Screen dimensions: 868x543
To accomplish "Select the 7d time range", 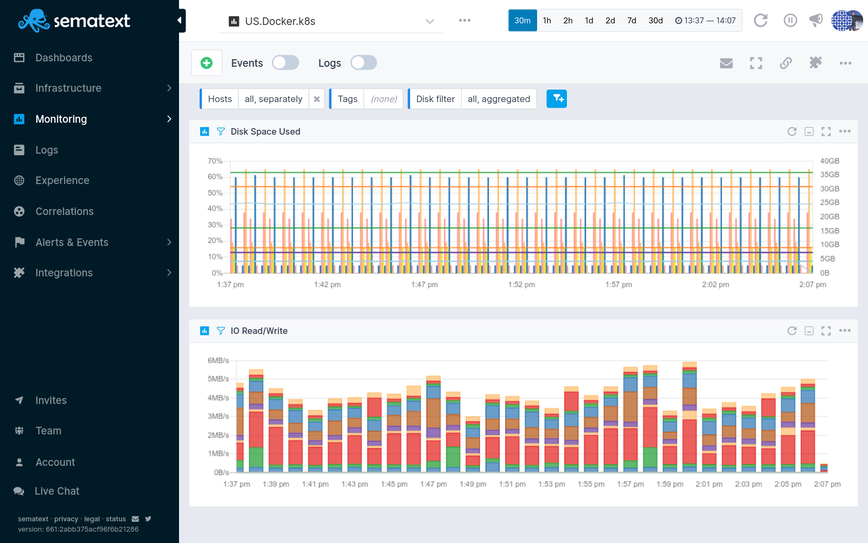I will point(632,20).
